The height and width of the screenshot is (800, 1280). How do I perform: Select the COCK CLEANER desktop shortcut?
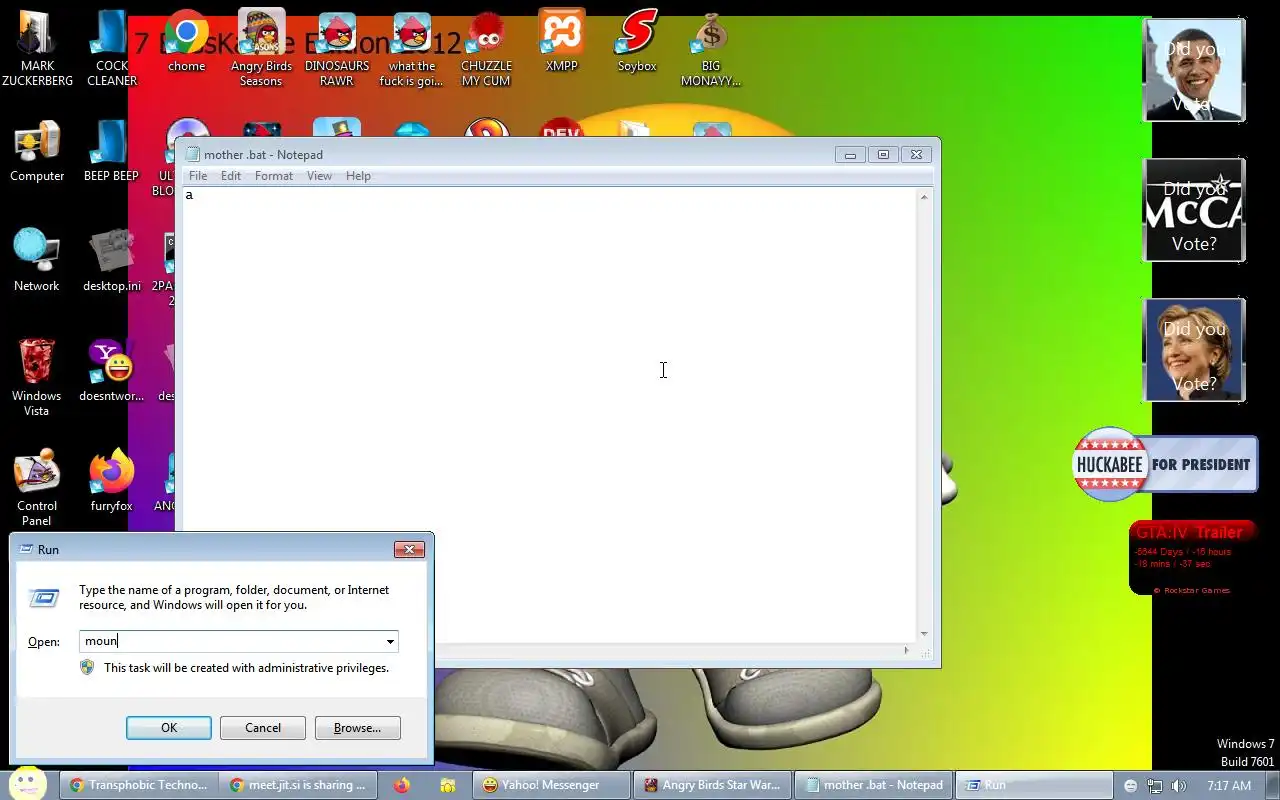111,48
